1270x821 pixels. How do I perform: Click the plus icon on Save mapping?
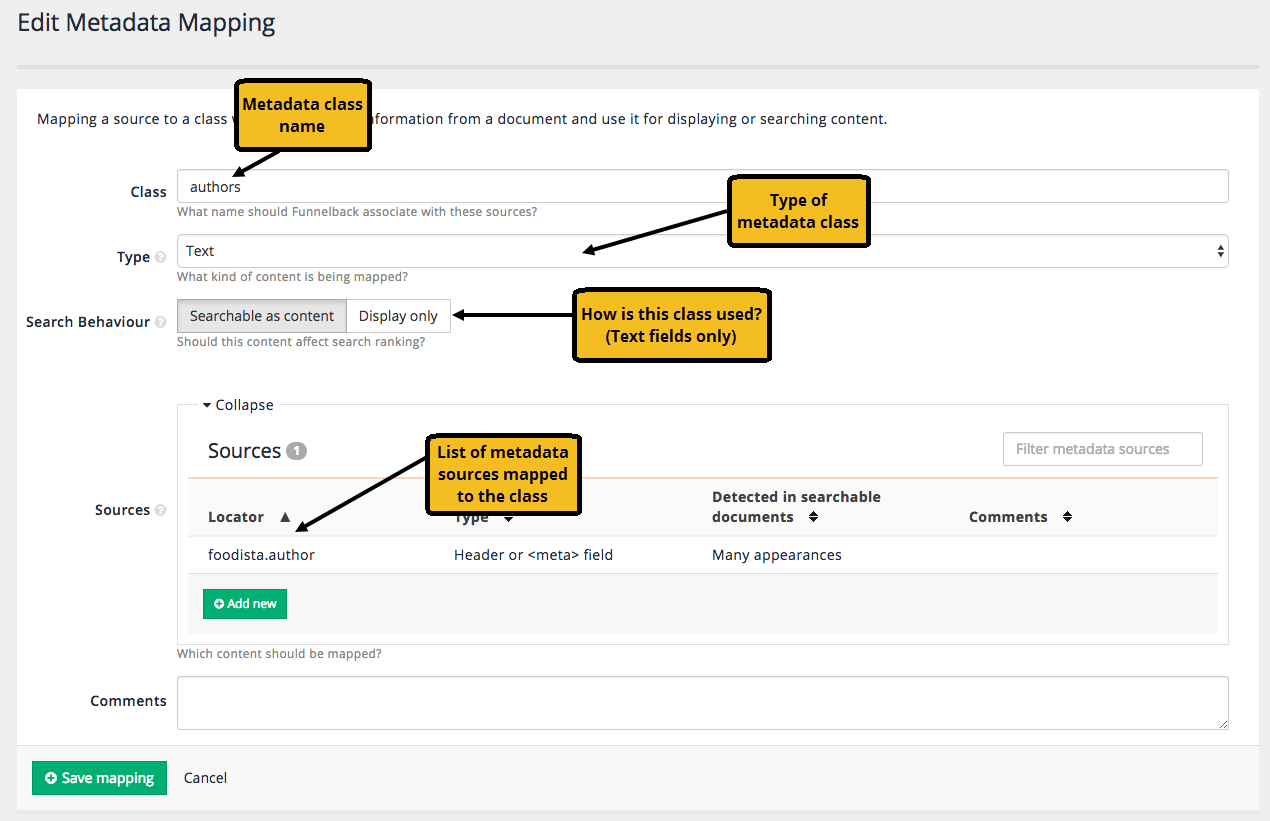pyautogui.click(x=51, y=778)
